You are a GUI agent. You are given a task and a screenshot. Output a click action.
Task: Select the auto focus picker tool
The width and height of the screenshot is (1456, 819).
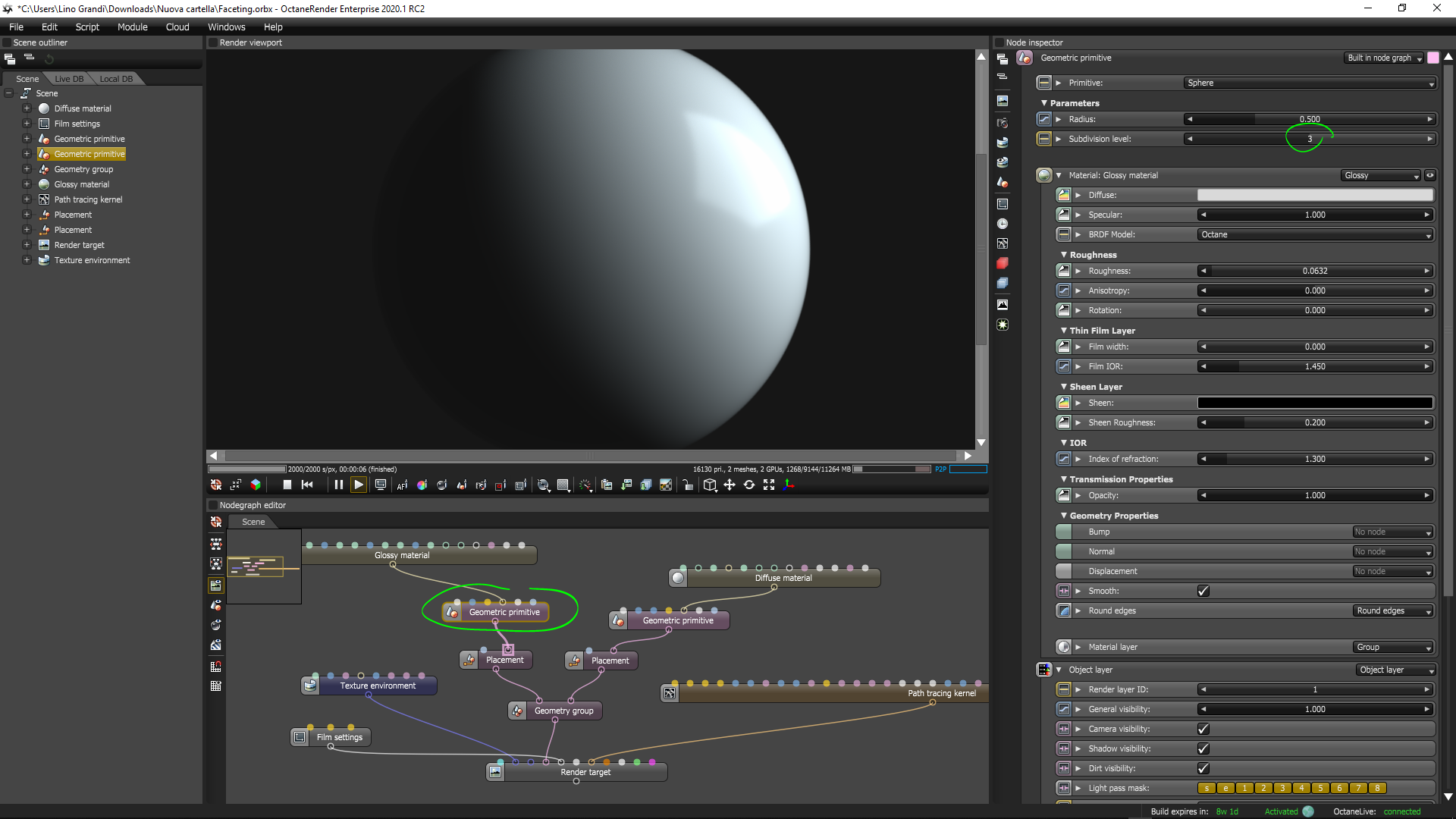click(x=402, y=485)
